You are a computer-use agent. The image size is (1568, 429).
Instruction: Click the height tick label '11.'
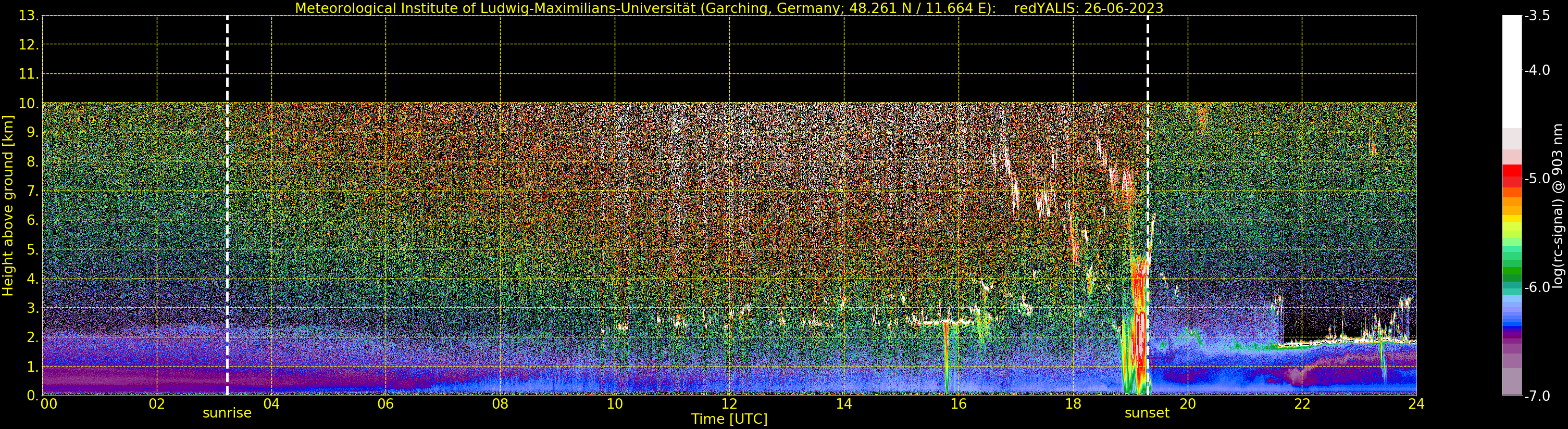pos(29,74)
